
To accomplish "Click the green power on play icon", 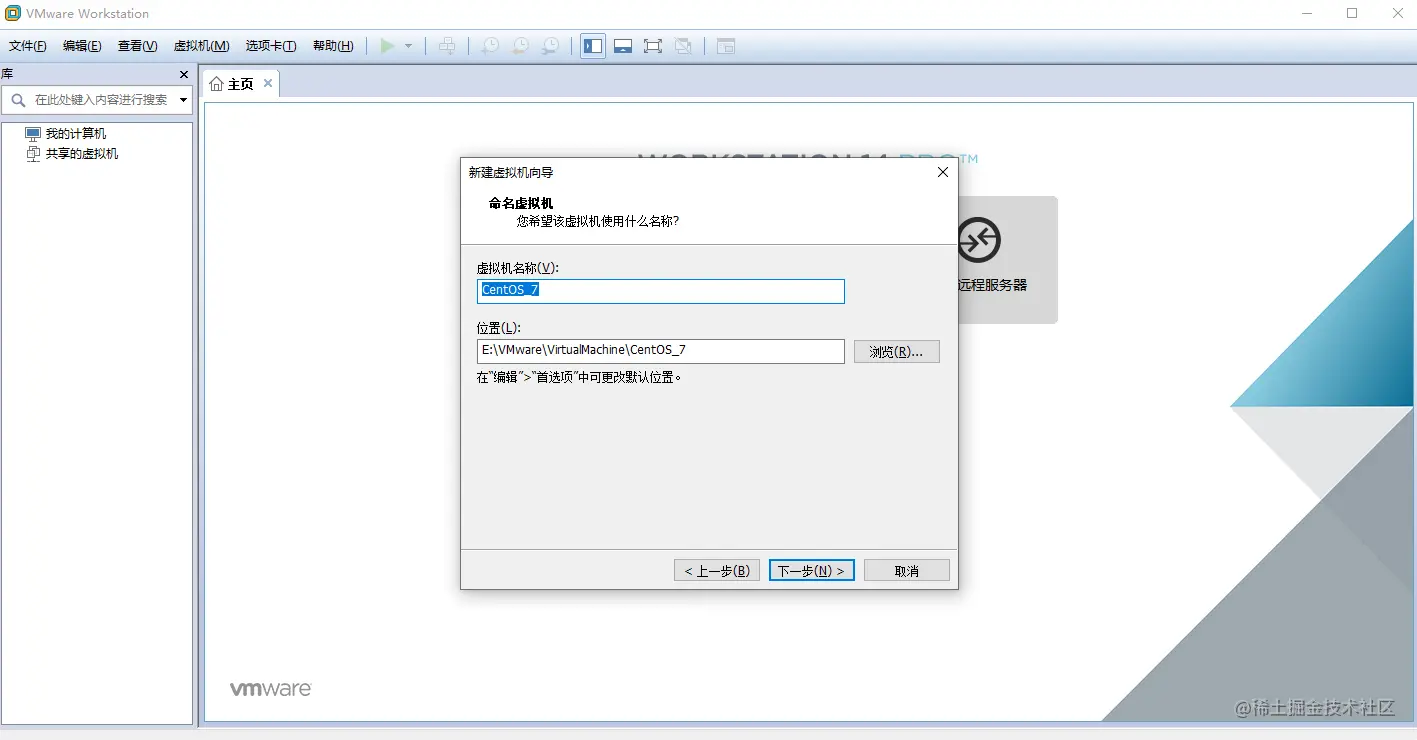I will pyautogui.click(x=387, y=46).
